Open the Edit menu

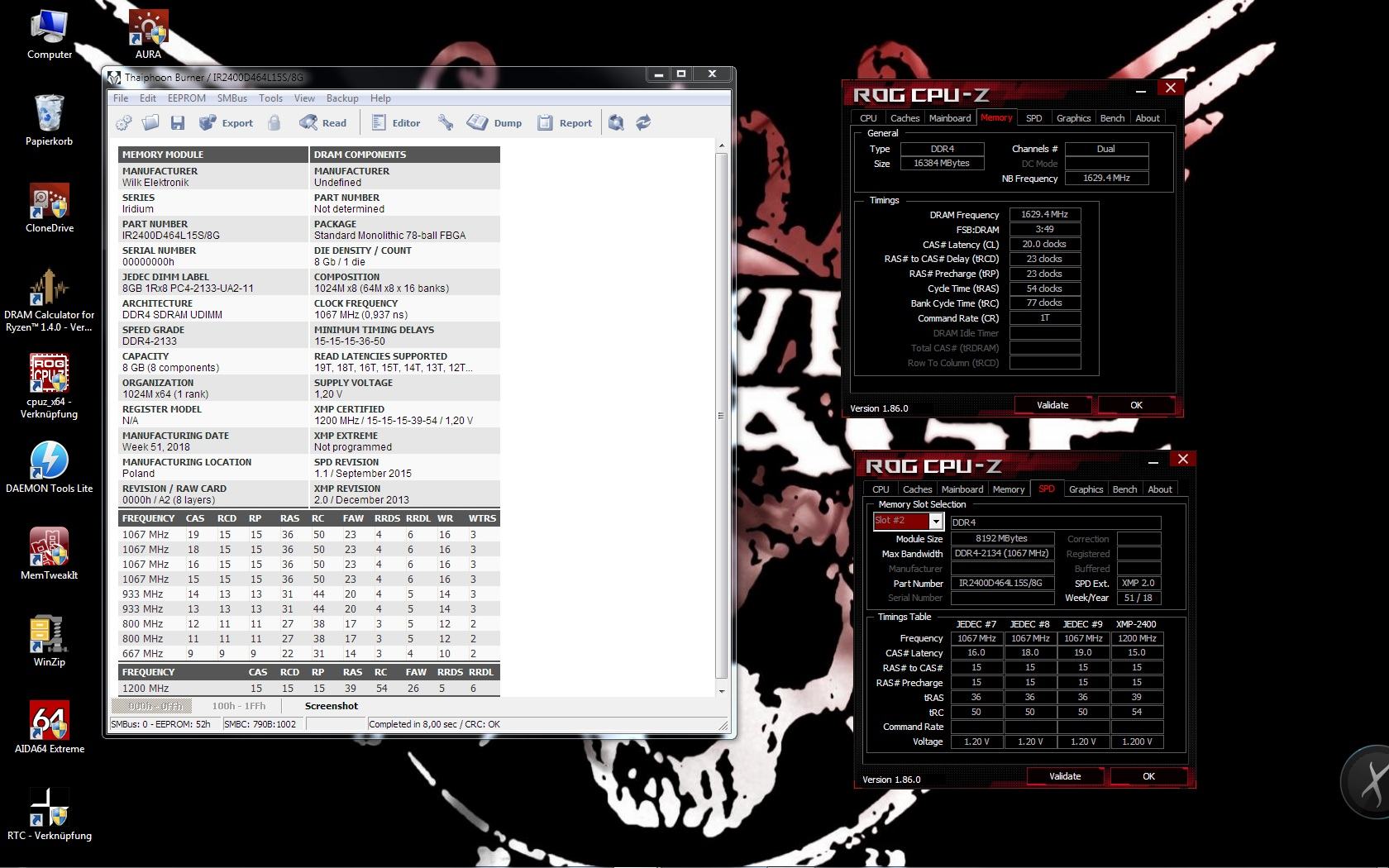point(148,98)
